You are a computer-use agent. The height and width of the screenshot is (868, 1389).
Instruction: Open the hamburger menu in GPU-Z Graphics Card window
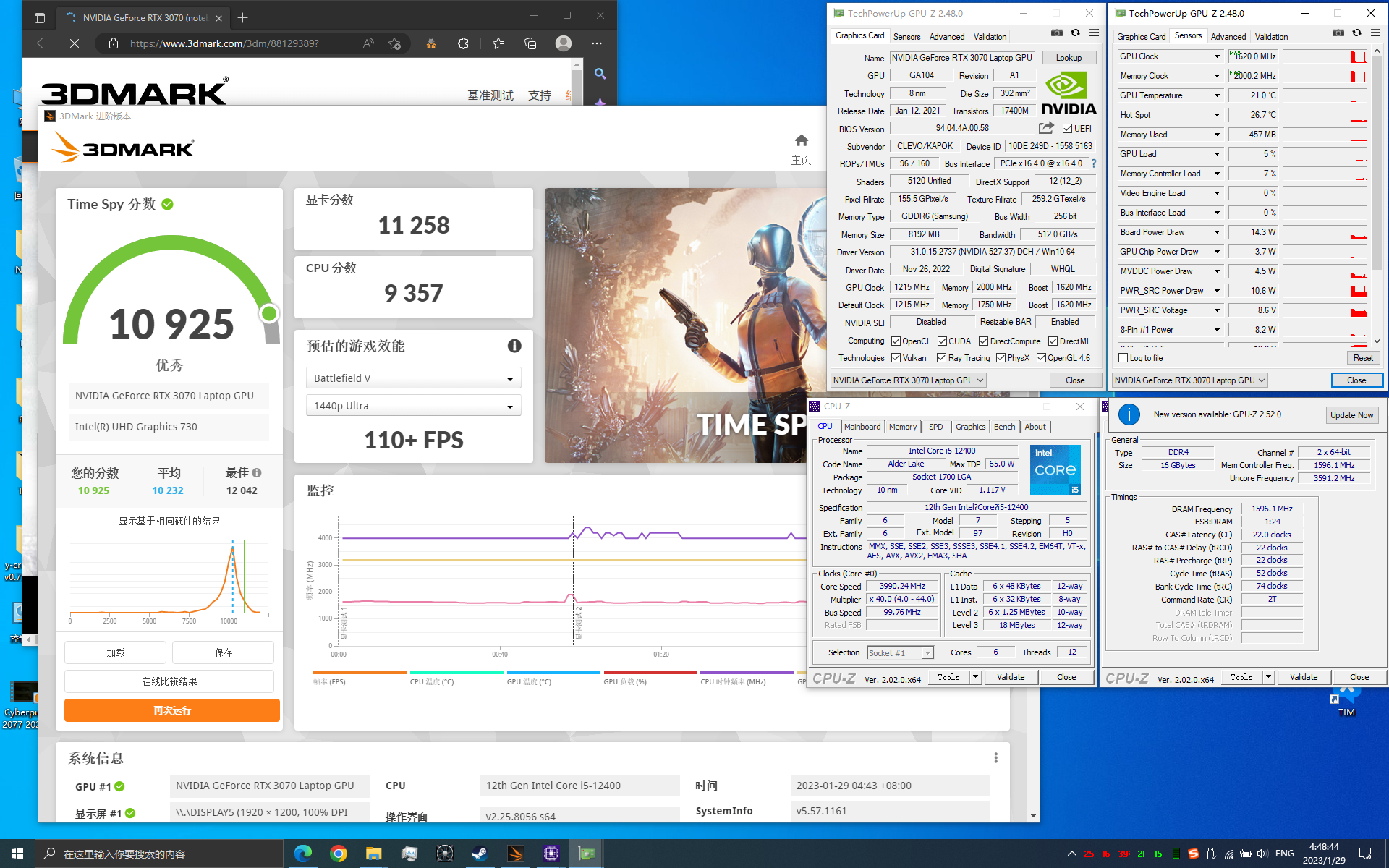(1095, 33)
